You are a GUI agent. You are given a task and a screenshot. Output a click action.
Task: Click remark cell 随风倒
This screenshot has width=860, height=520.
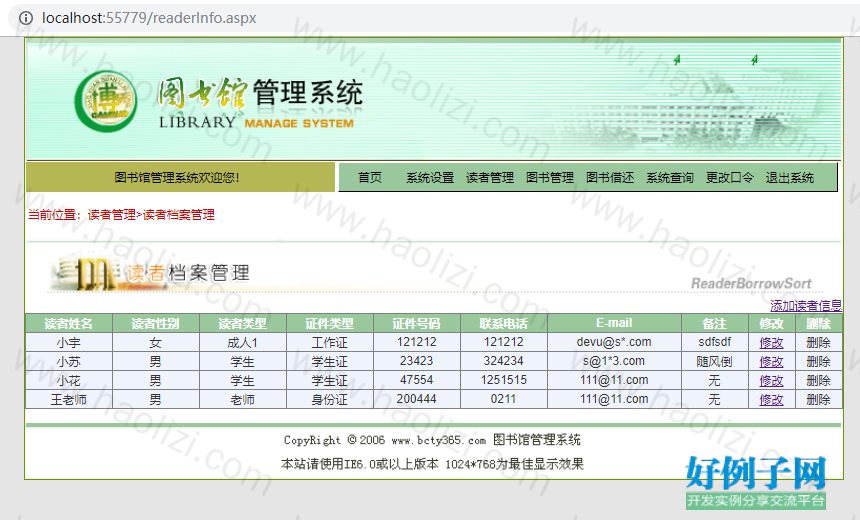tap(715, 362)
